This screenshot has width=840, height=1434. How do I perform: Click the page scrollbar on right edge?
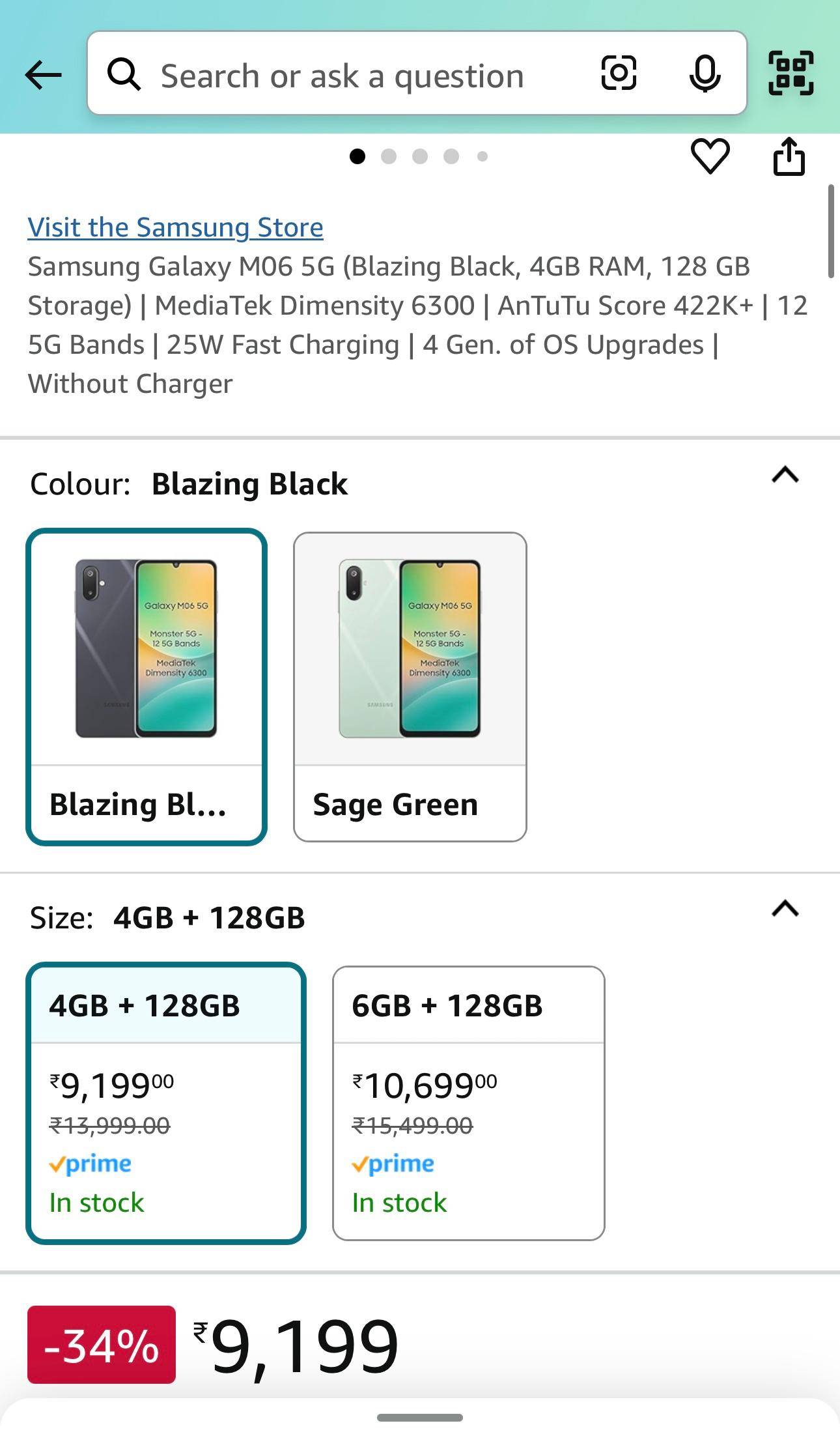click(831, 232)
